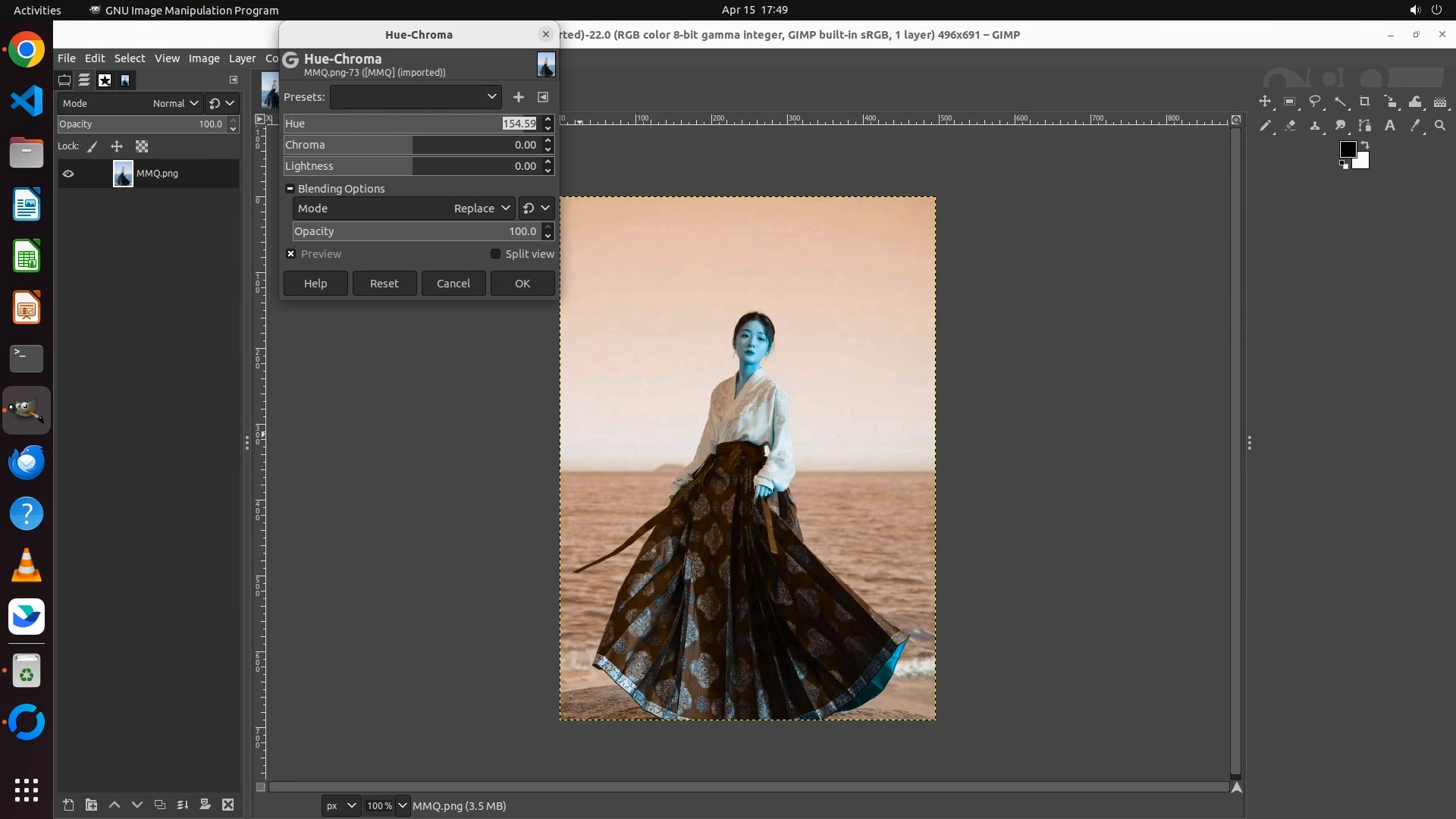Save current settings as named preset
The image size is (1456, 819).
pos(518,97)
